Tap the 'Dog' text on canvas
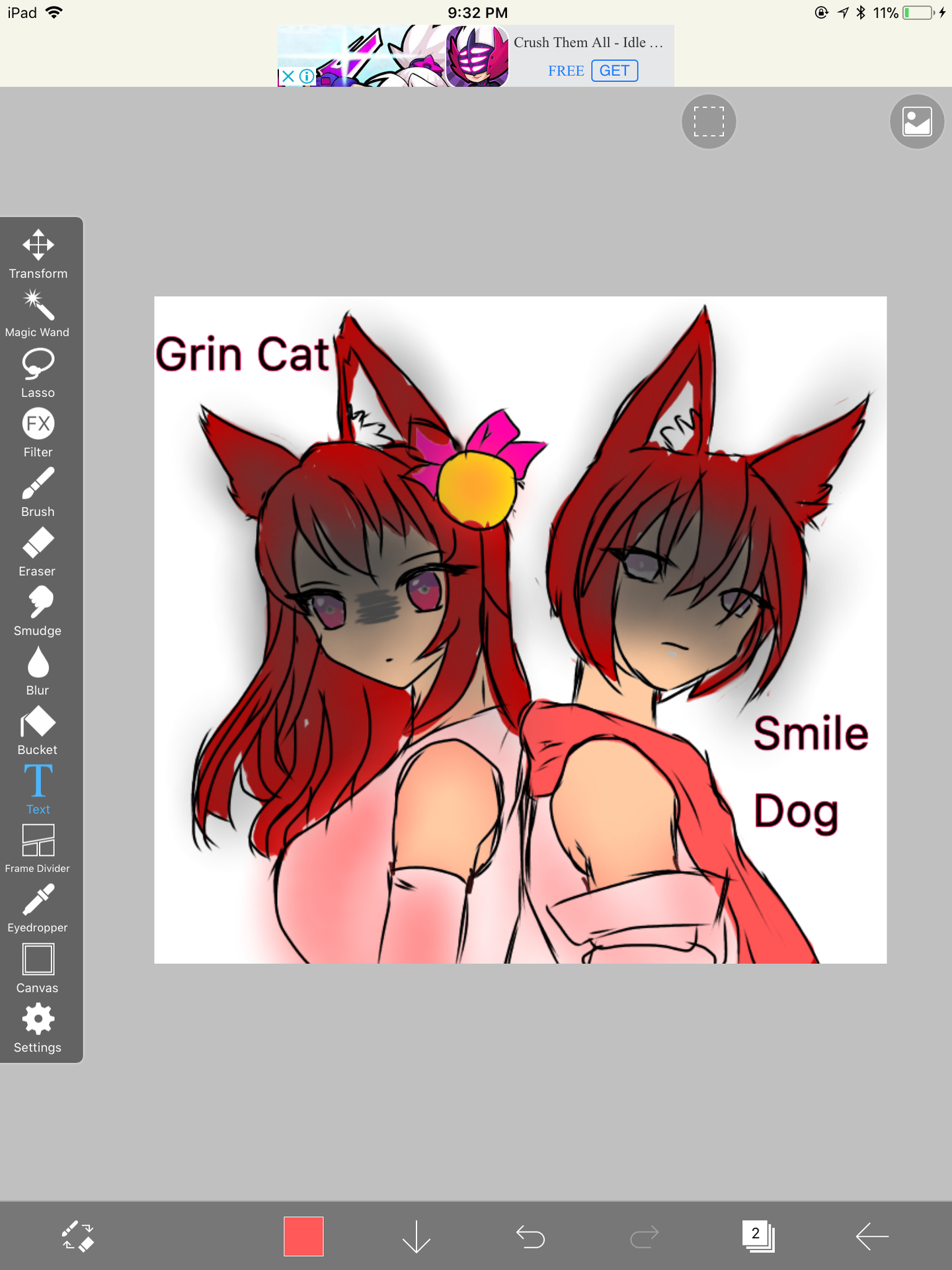The width and height of the screenshot is (952, 1270). tap(796, 812)
